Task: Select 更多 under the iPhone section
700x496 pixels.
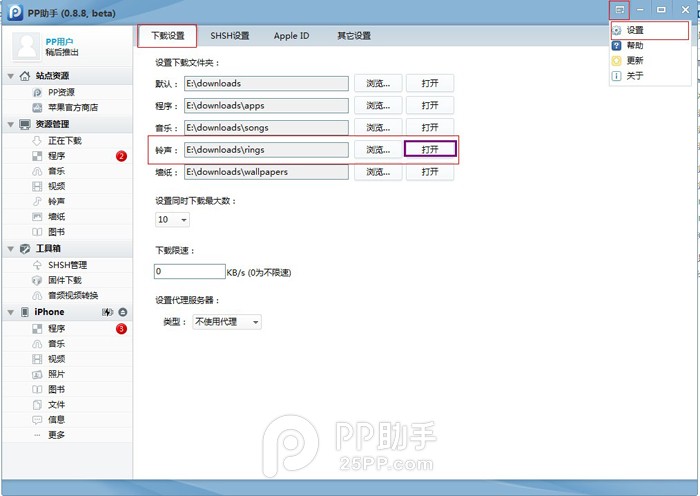Action: pyautogui.click(x=56, y=435)
